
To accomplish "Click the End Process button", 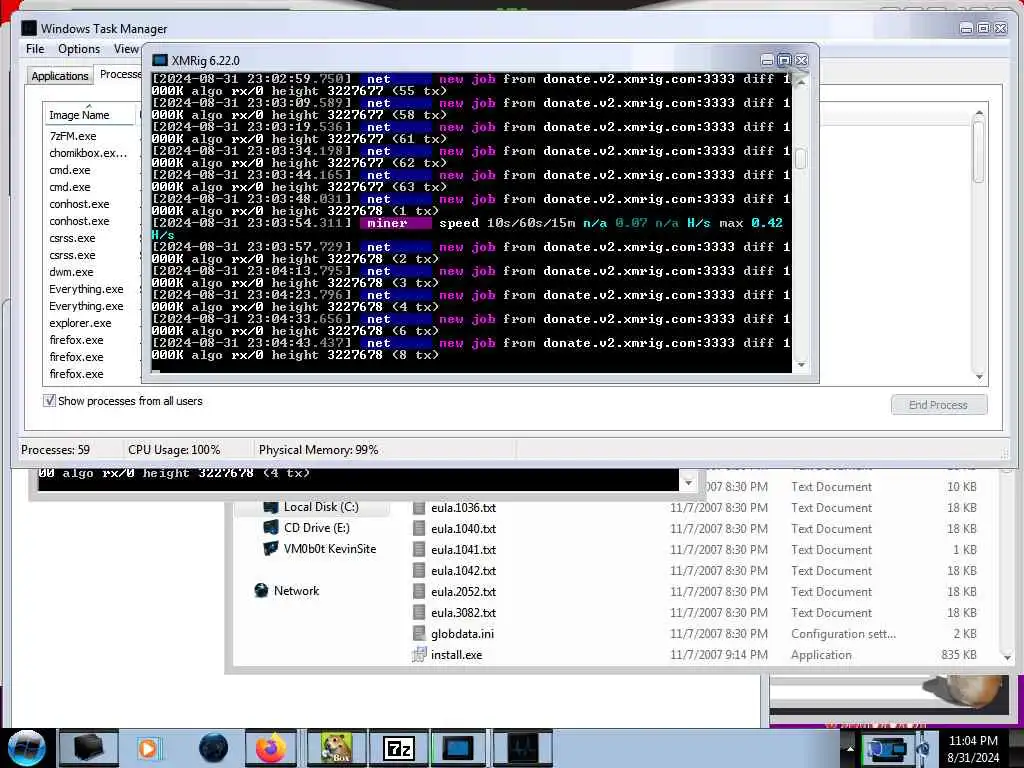I will pyautogui.click(x=938, y=405).
